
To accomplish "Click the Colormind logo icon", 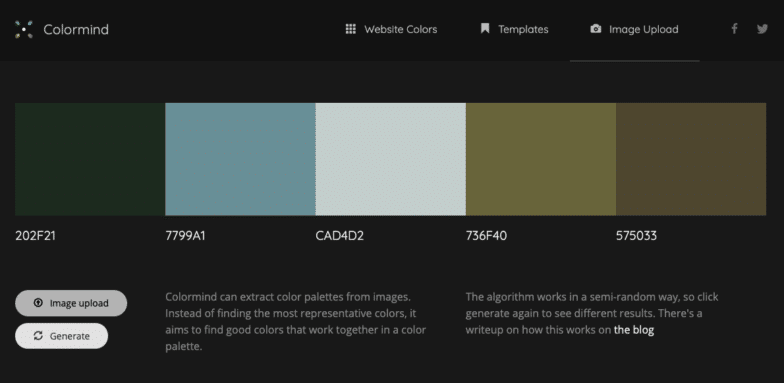I will pos(24,30).
